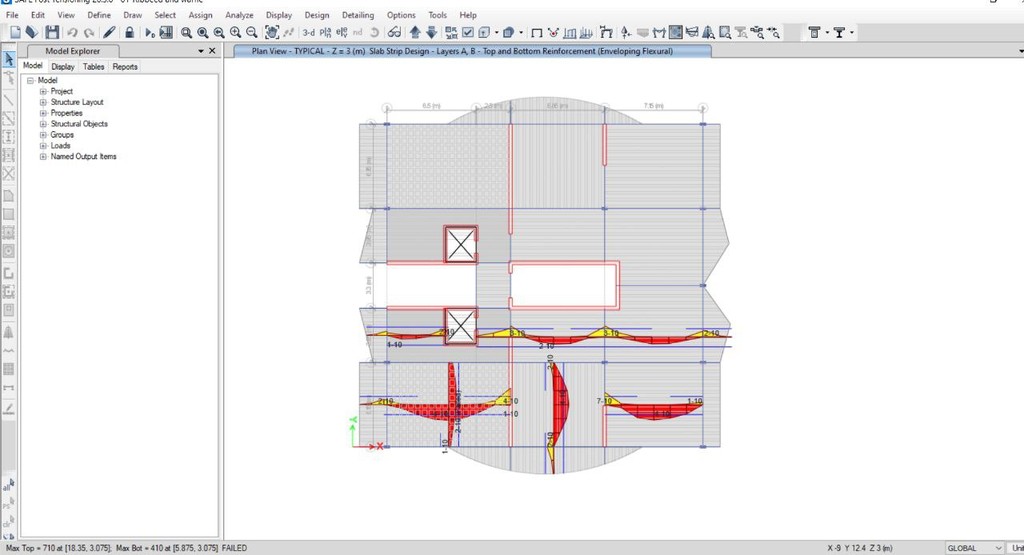Switch to Elevation view button
The height and width of the screenshot is (555, 1024).
(x=342, y=33)
